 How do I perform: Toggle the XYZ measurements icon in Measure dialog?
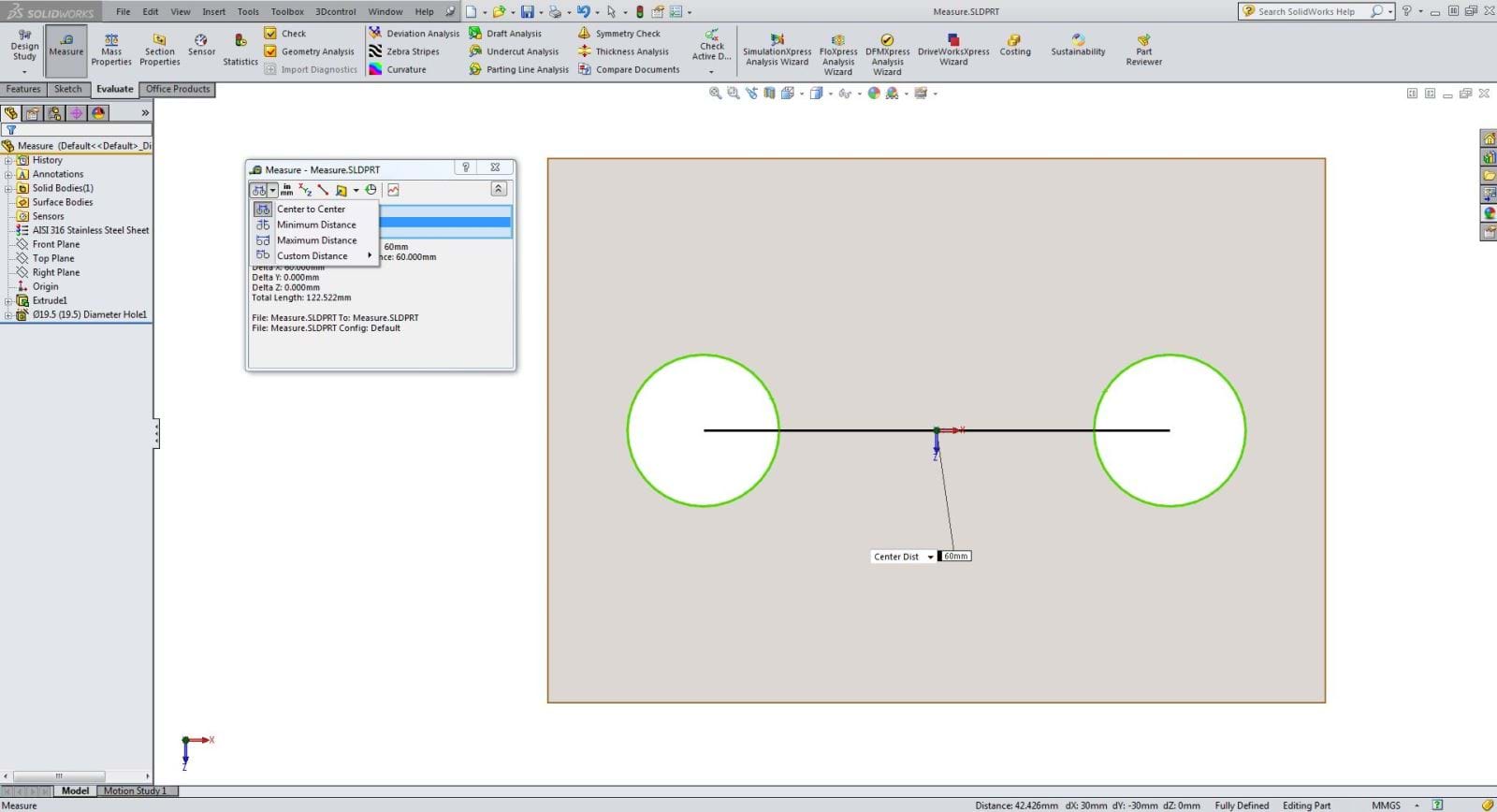pyautogui.click(x=305, y=190)
